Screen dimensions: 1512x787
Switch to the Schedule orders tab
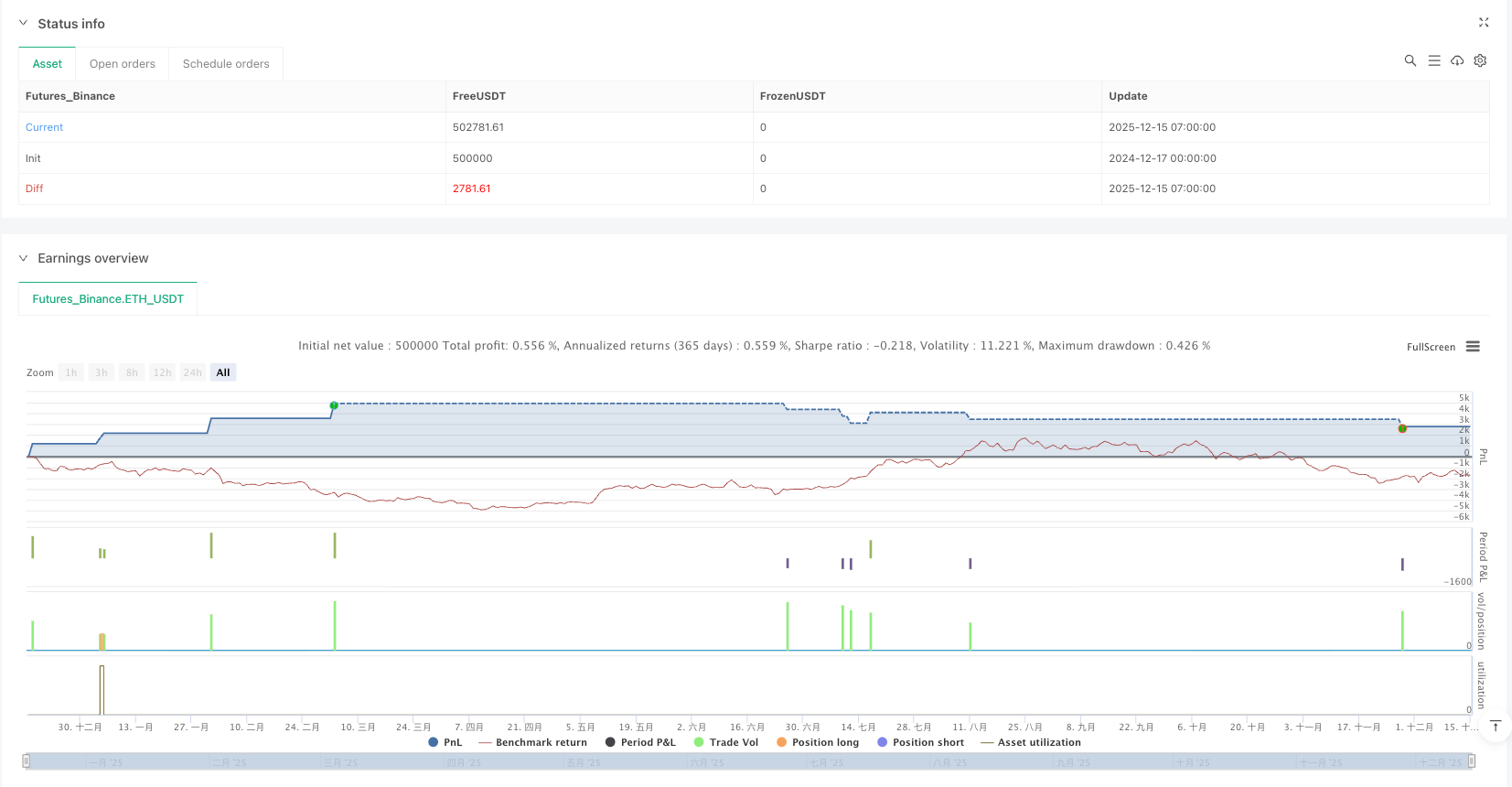click(226, 64)
